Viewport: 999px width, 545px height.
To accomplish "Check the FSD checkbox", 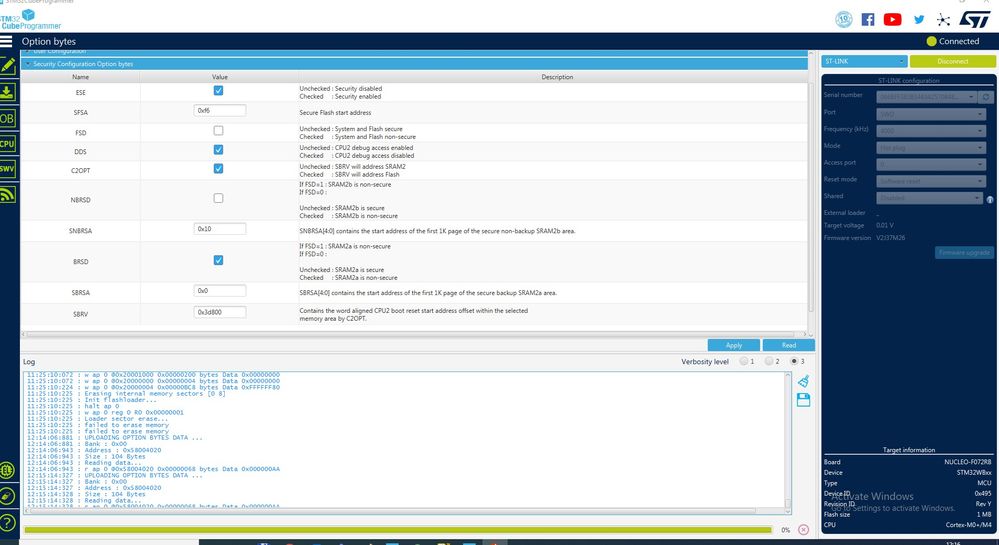I will pos(219,131).
